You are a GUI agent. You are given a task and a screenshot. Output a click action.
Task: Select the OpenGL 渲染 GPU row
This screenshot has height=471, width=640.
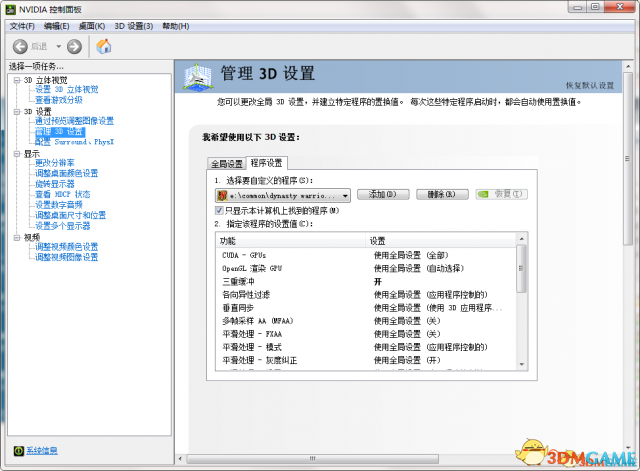click(x=366, y=269)
